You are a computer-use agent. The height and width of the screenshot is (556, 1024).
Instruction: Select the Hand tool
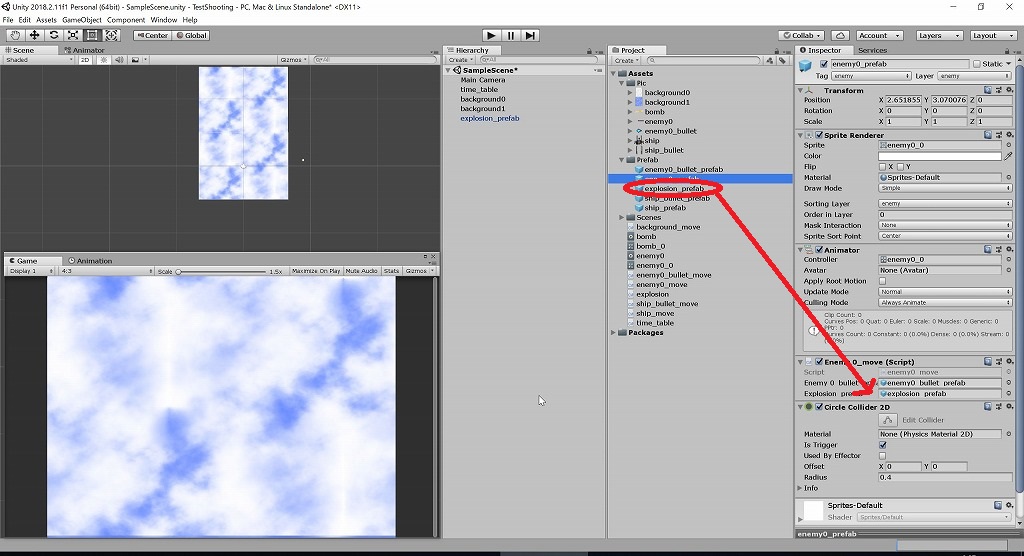click(14, 35)
